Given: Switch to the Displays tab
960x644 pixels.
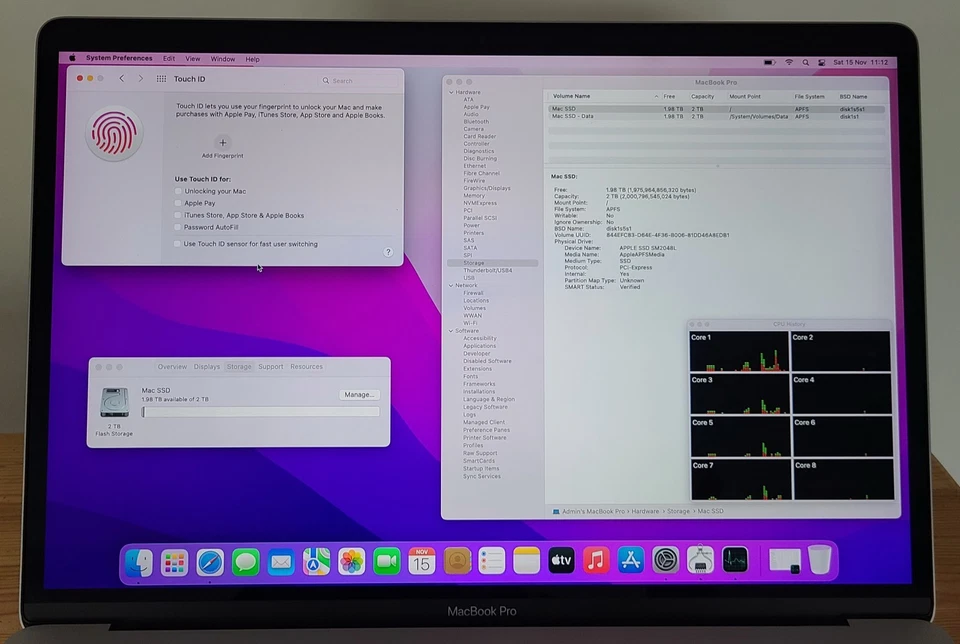Looking at the screenshot, I should 207,366.
